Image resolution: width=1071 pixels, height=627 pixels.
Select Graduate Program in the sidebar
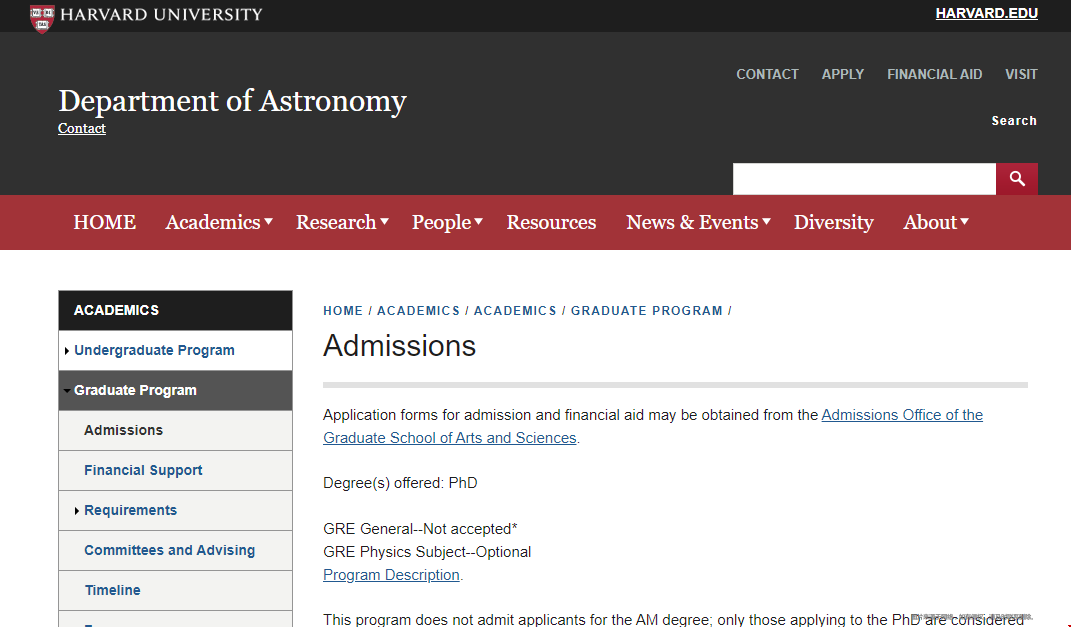coord(135,391)
